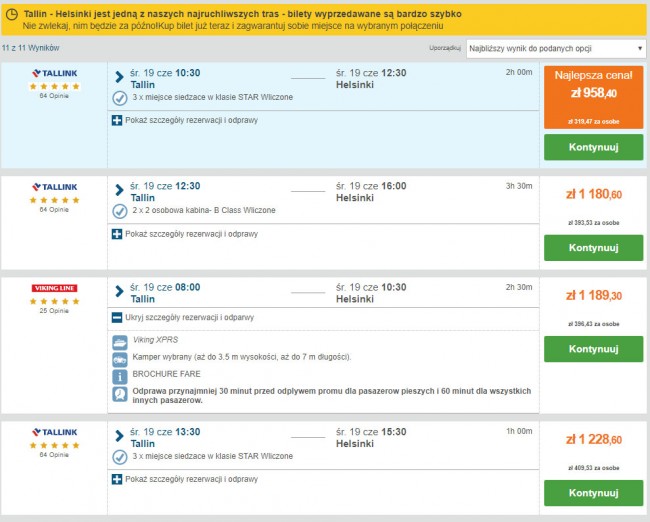The image size is (650, 522).
Task: Toggle checkmark for STAR seats on 13:30 sailing
Action: point(120,457)
